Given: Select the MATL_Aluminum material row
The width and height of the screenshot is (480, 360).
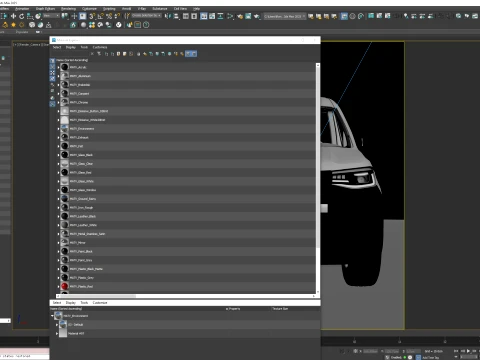Looking at the screenshot, I should coord(186,76).
